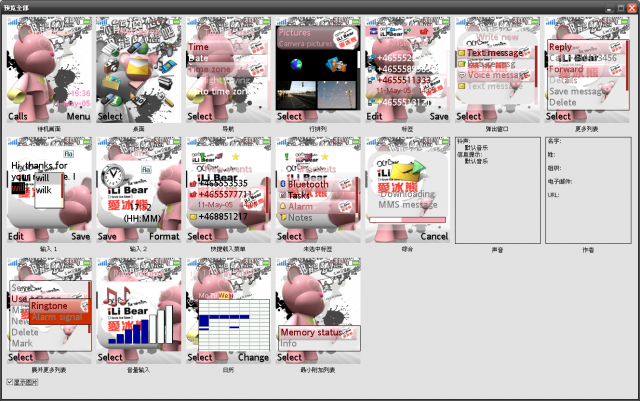Click the 输入 1 caption label

49,249
